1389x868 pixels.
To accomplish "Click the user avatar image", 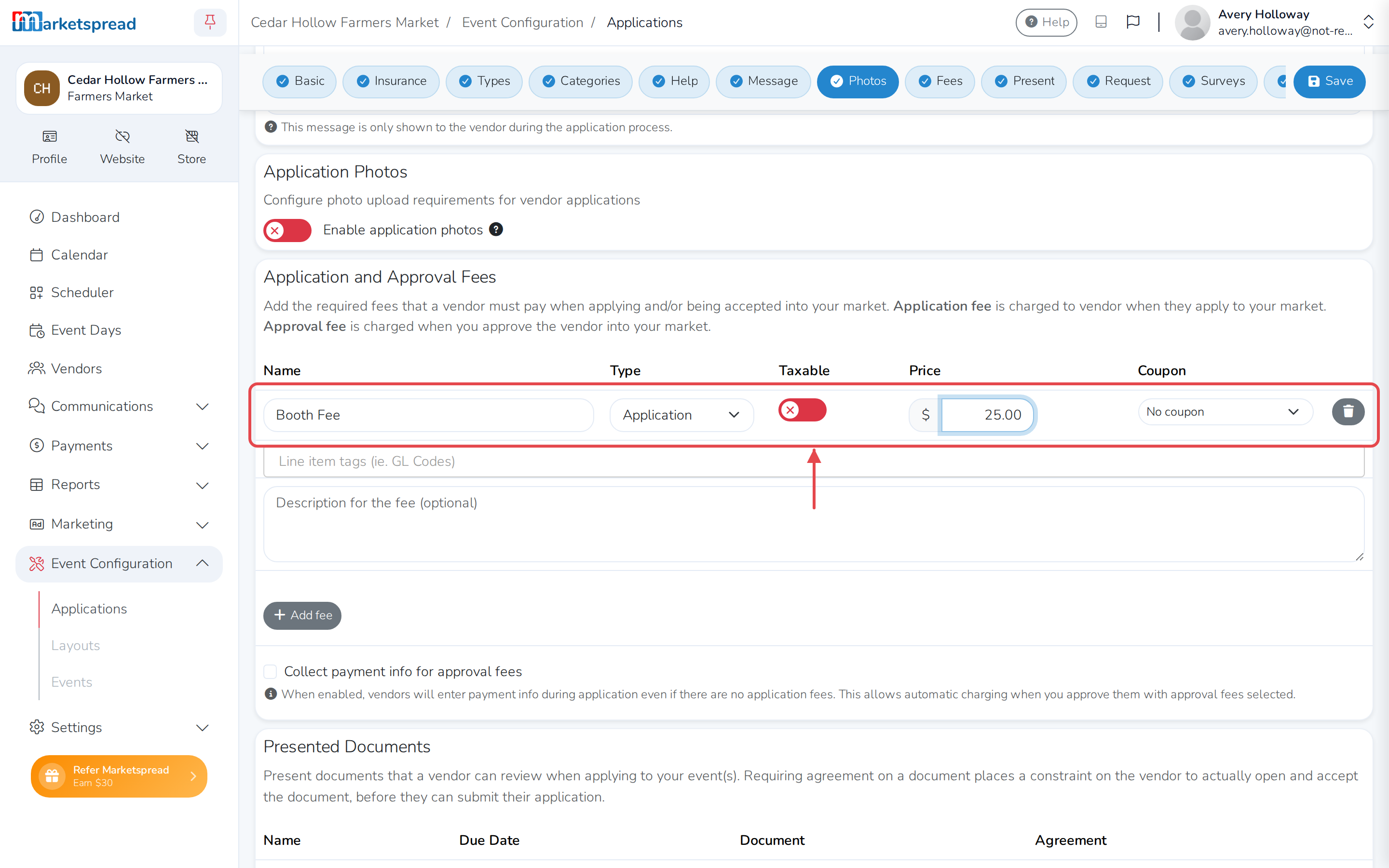I will coord(1192,22).
